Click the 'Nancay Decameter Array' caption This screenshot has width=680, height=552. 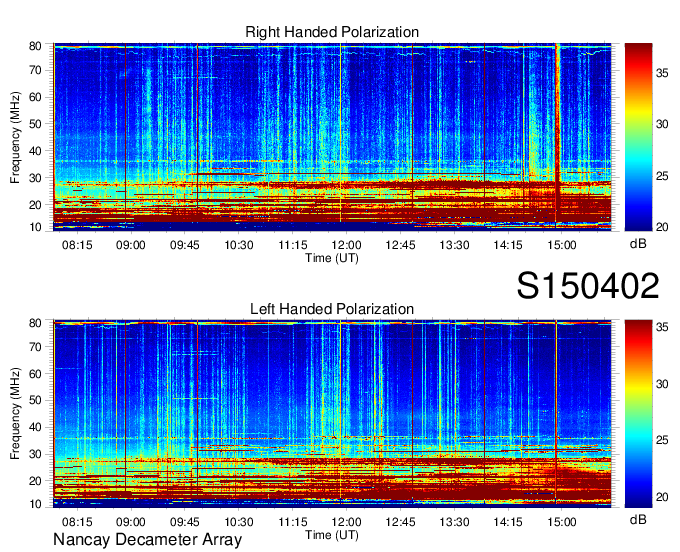pos(147,540)
